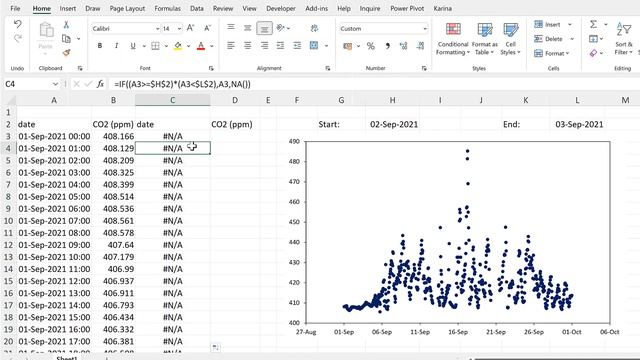Open the Calibri font name dropdown
The image size is (640, 360).
(x=158, y=29)
